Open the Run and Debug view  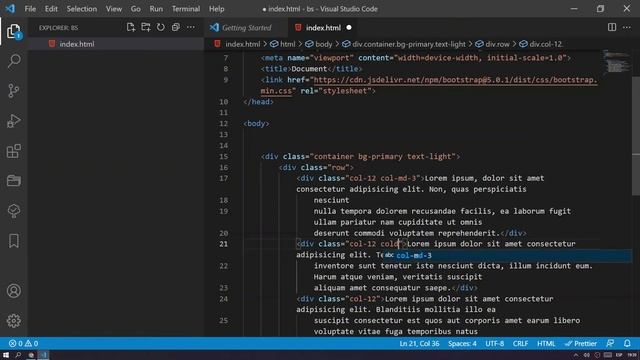click(x=13, y=121)
